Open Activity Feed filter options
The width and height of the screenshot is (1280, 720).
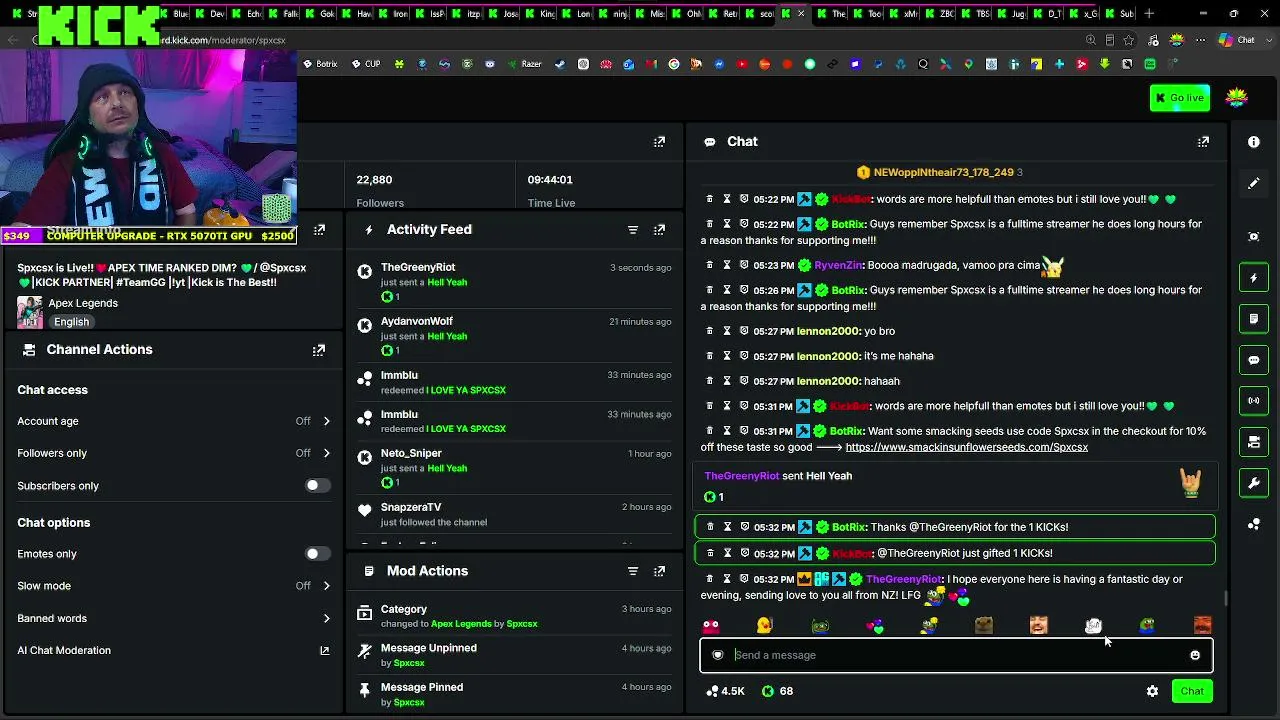(x=633, y=230)
